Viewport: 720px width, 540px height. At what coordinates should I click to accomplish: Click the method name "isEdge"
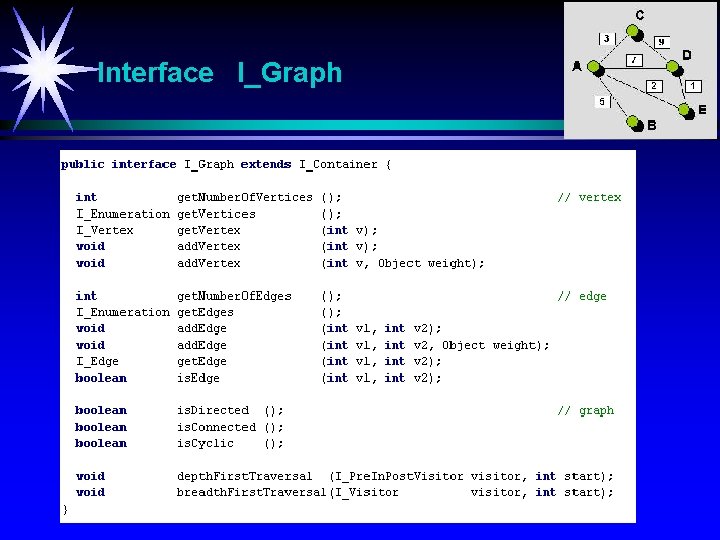coord(198,378)
